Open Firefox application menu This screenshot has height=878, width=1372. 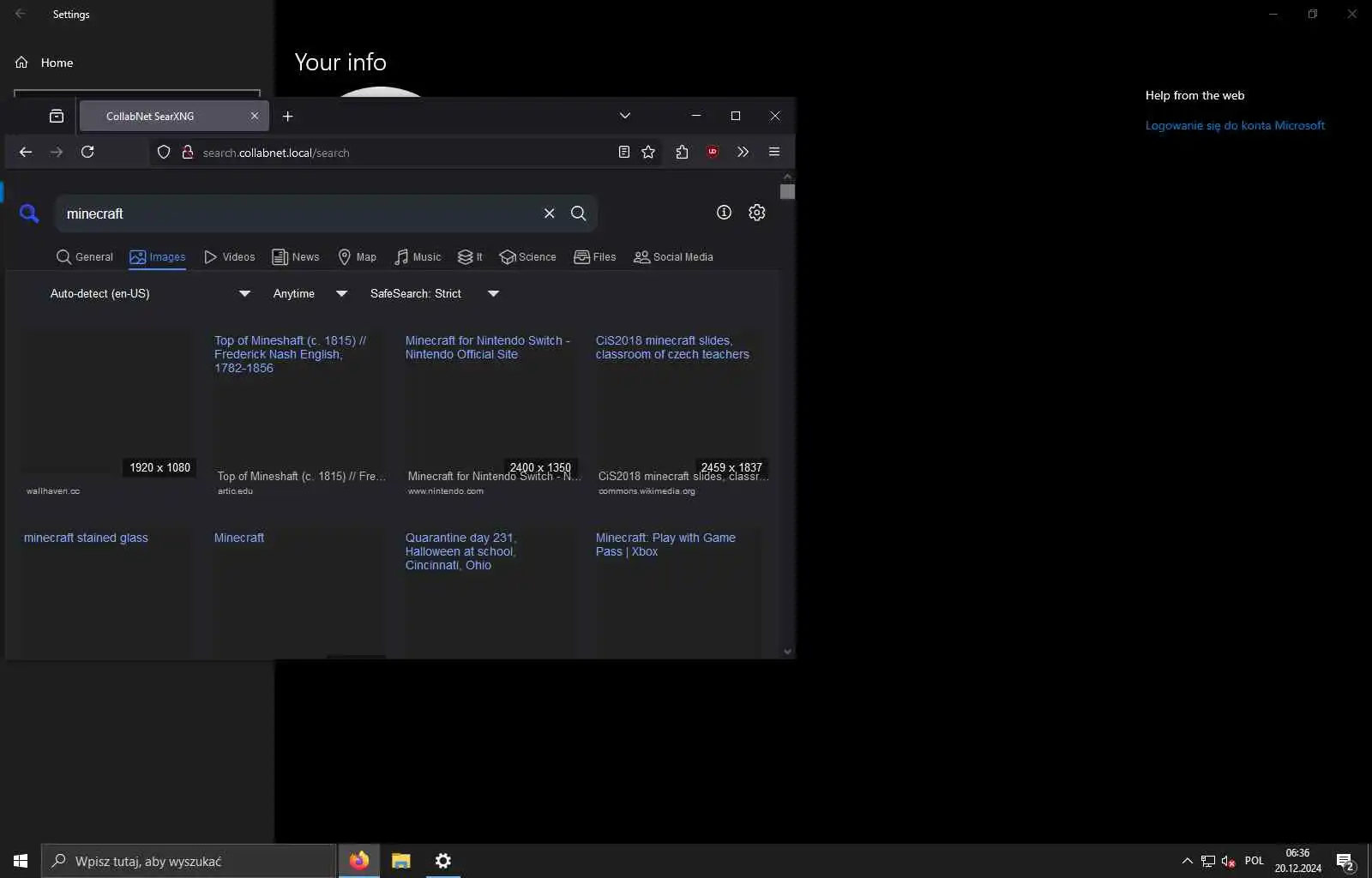tap(774, 152)
